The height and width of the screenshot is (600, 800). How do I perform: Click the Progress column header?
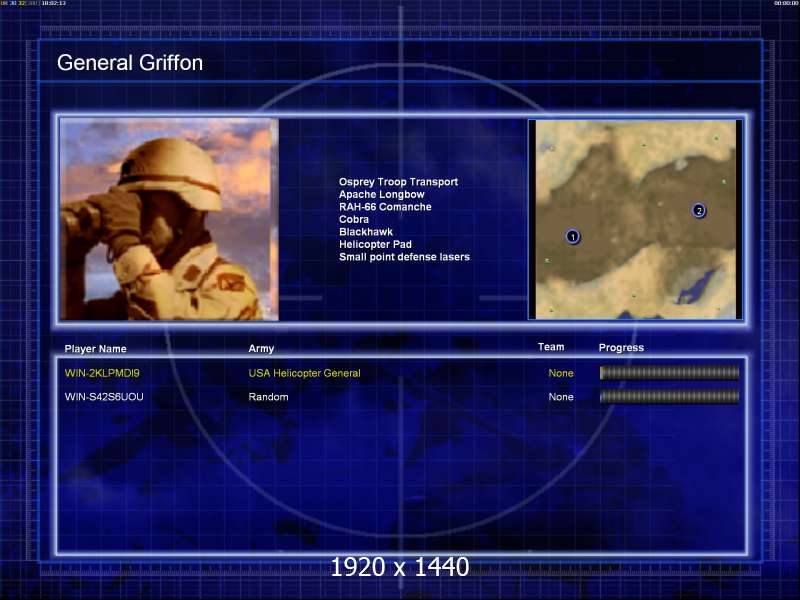click(621, 347)
